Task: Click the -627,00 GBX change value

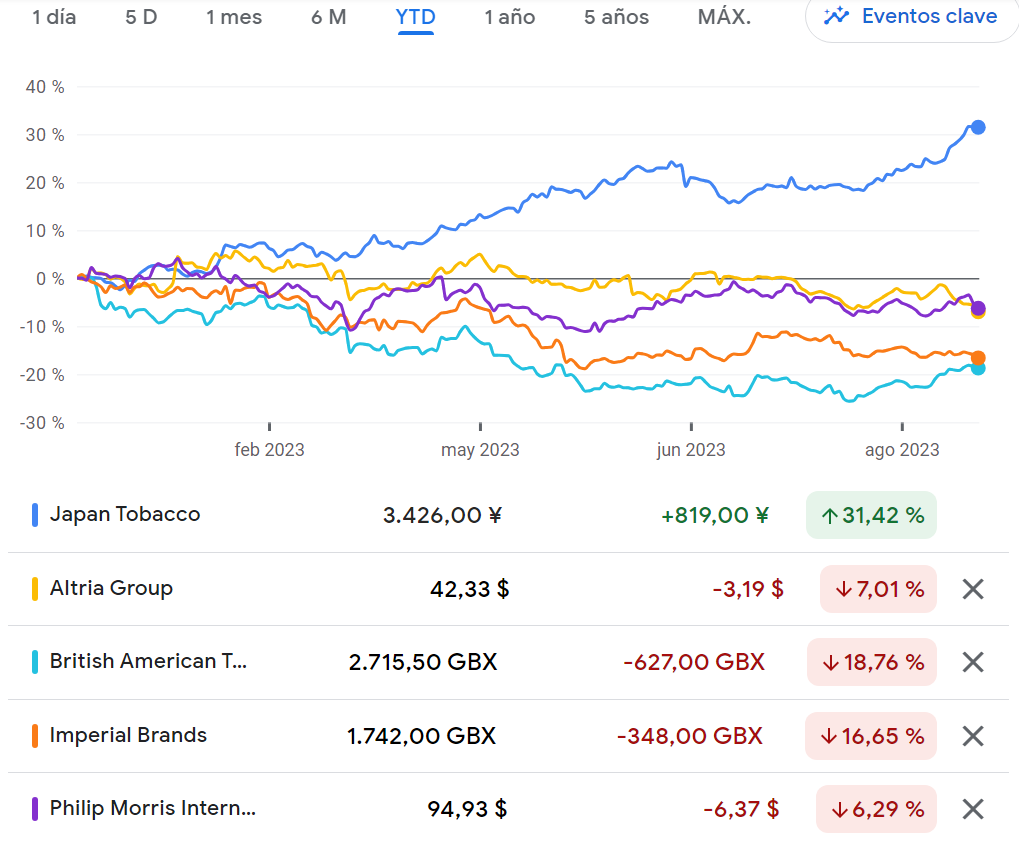Action: [694, 662]
